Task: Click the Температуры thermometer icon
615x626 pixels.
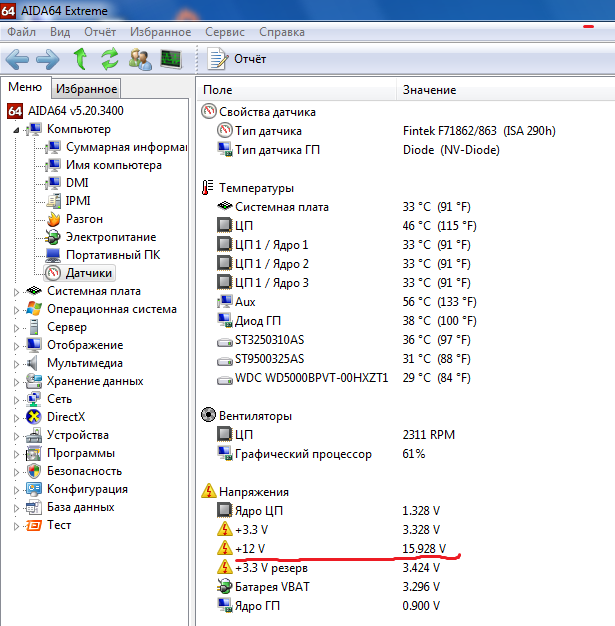Action: 207,187
